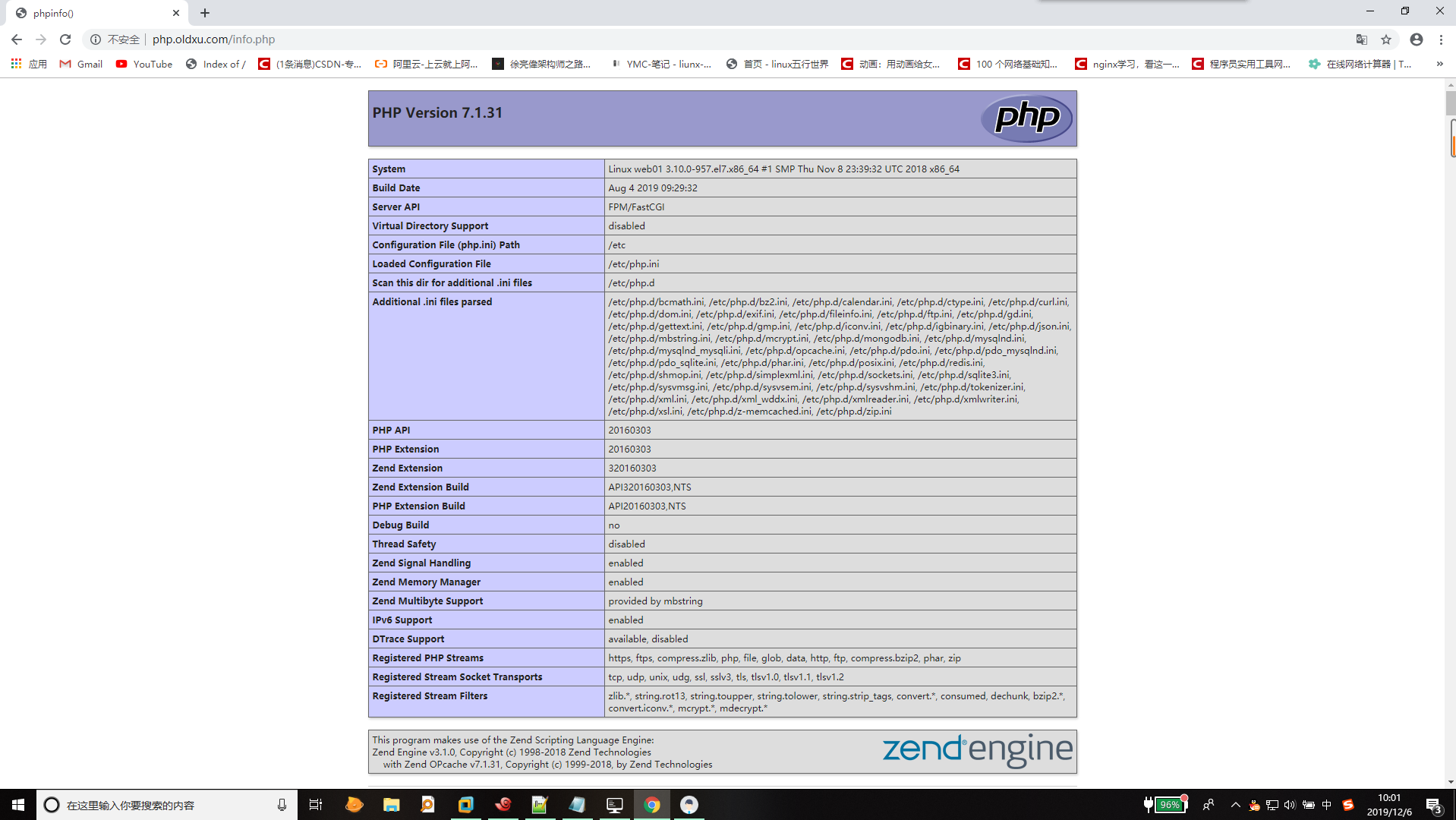Open the '程序员实用工具网' bookmark
1456x820 pixels.
coord(1242,64)
